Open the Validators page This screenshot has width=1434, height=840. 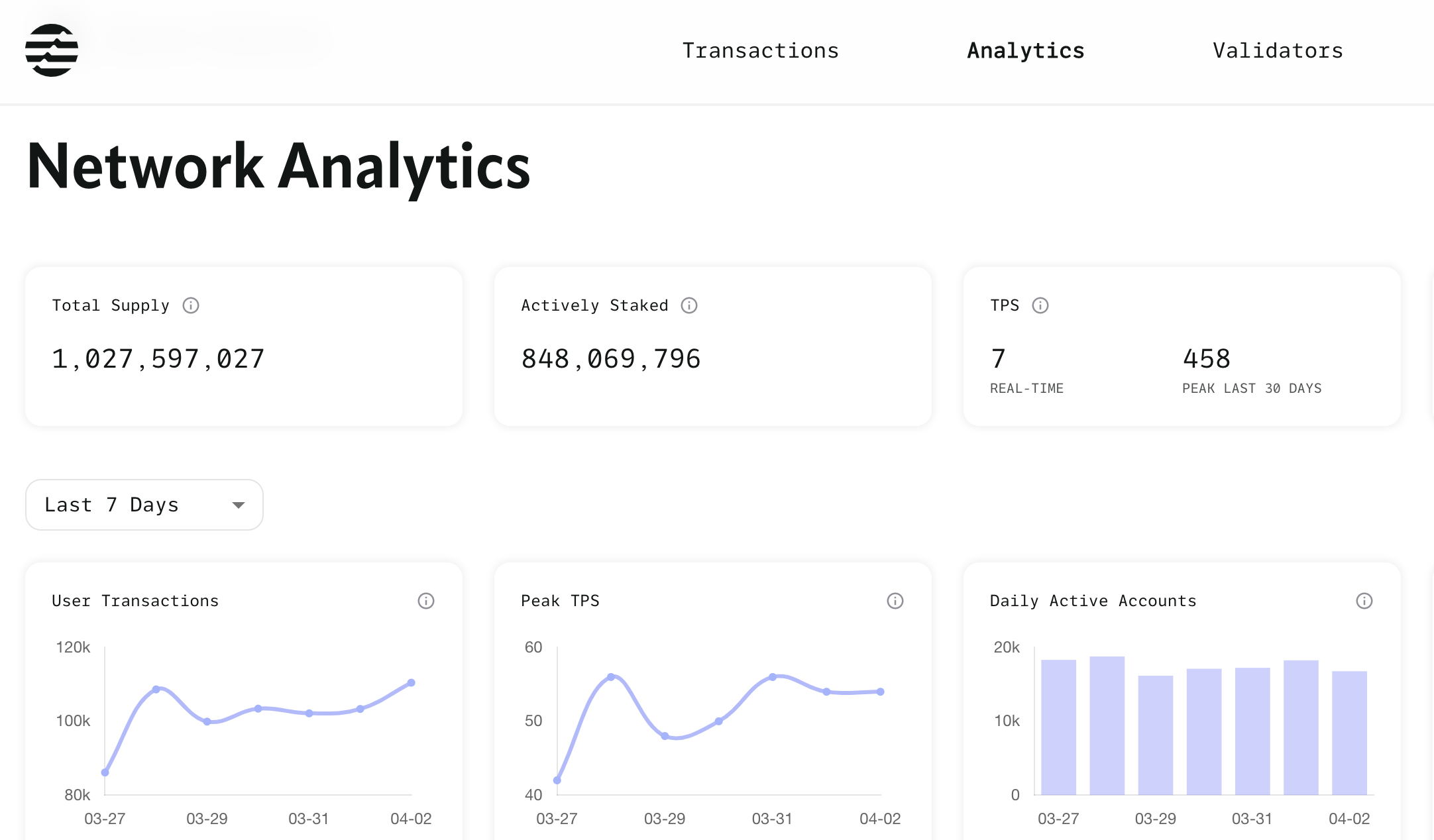pos(1278,51)
